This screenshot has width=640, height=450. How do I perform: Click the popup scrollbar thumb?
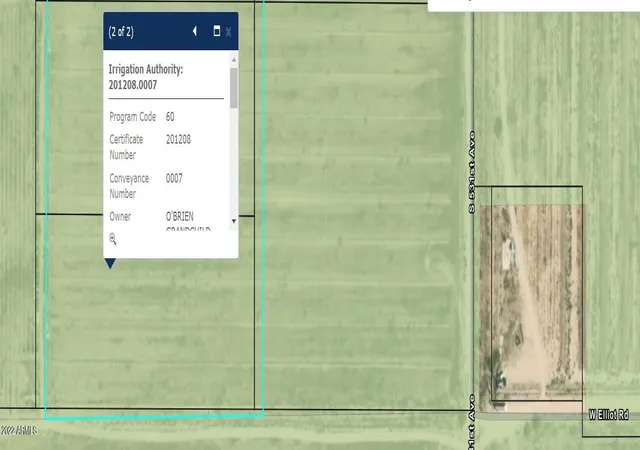(x=233, y=88)
